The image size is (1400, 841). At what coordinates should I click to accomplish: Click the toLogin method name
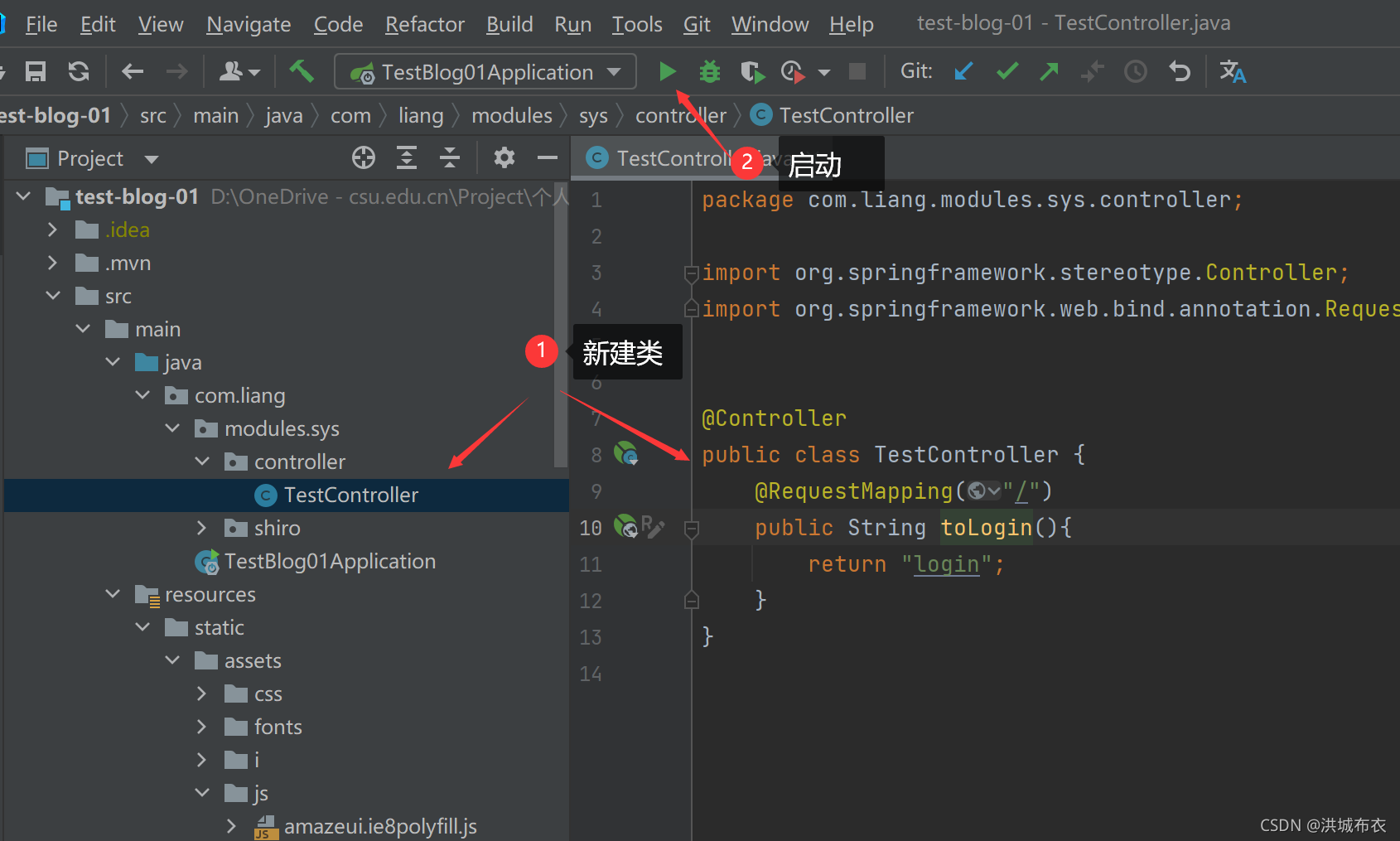click(987, 527)
